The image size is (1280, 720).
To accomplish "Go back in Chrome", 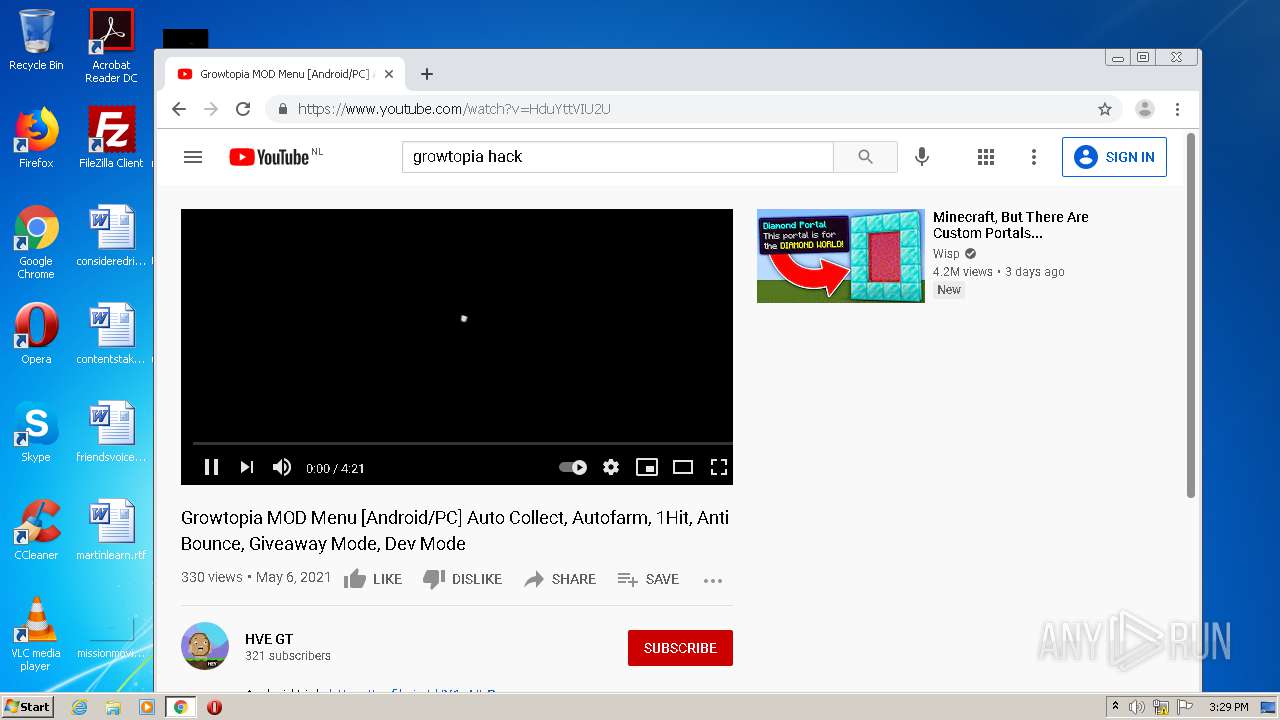I will pyautogui.click(x=179, y=109).
